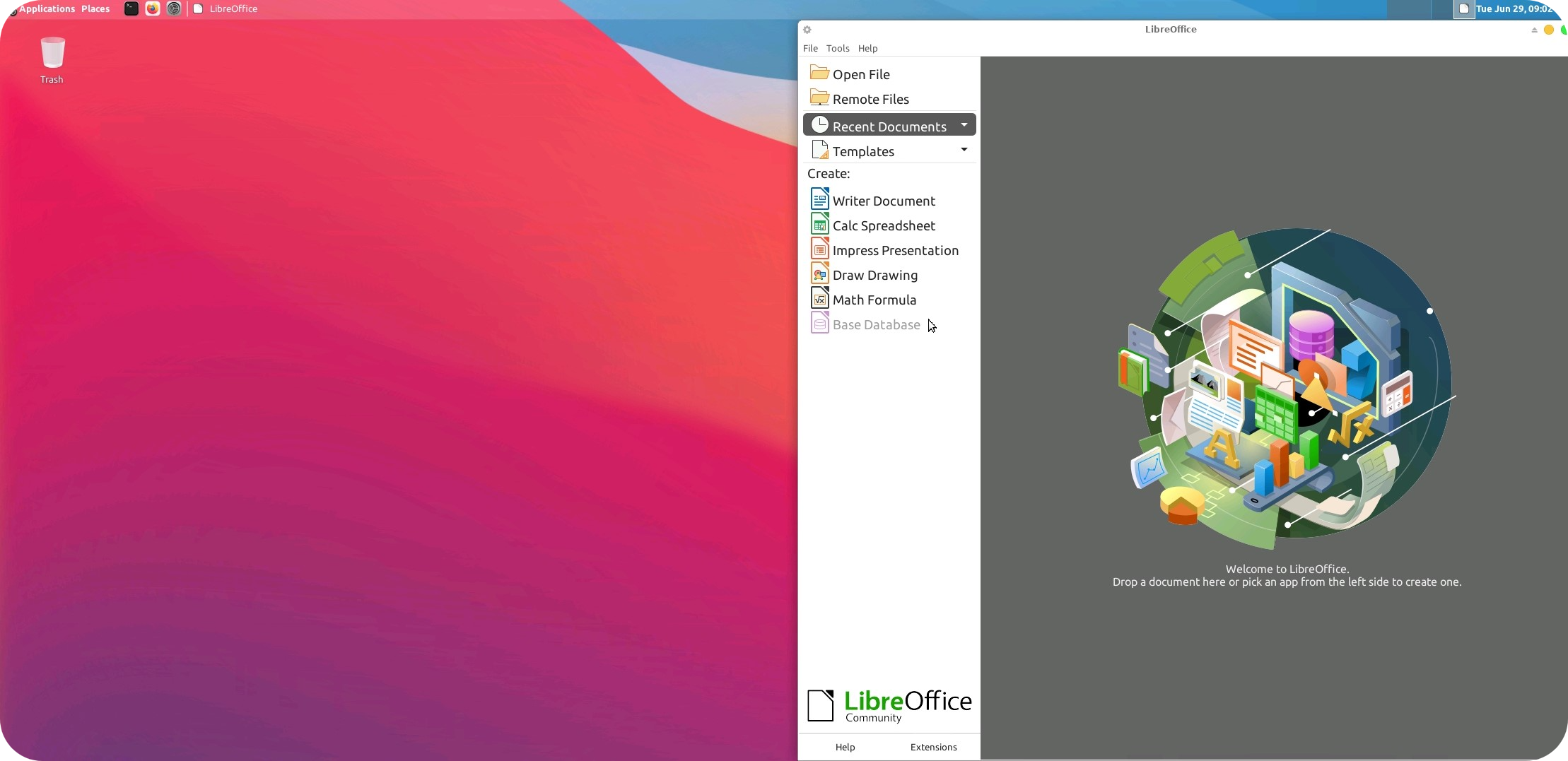Click the LibreOffice taskbar window entry
This screenshot has height=761, width=1568.
(226, 8)
